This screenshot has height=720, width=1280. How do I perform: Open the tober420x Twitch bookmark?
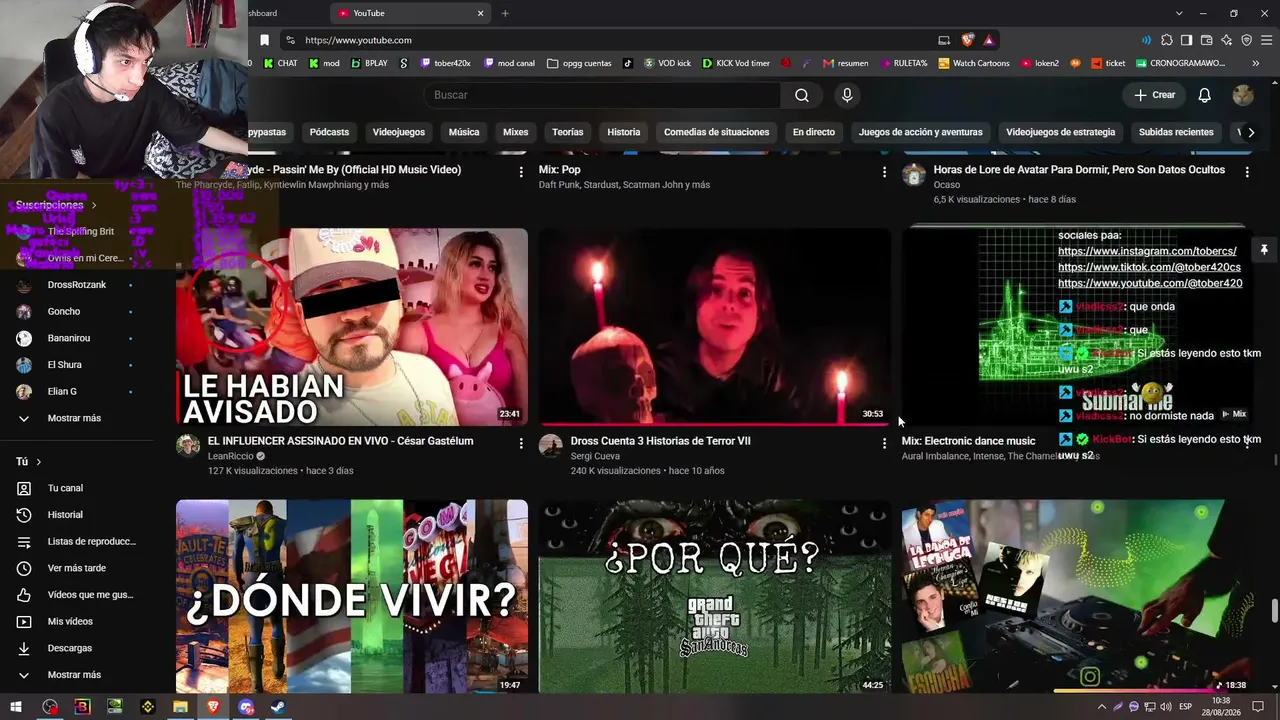tap(445, 63)
